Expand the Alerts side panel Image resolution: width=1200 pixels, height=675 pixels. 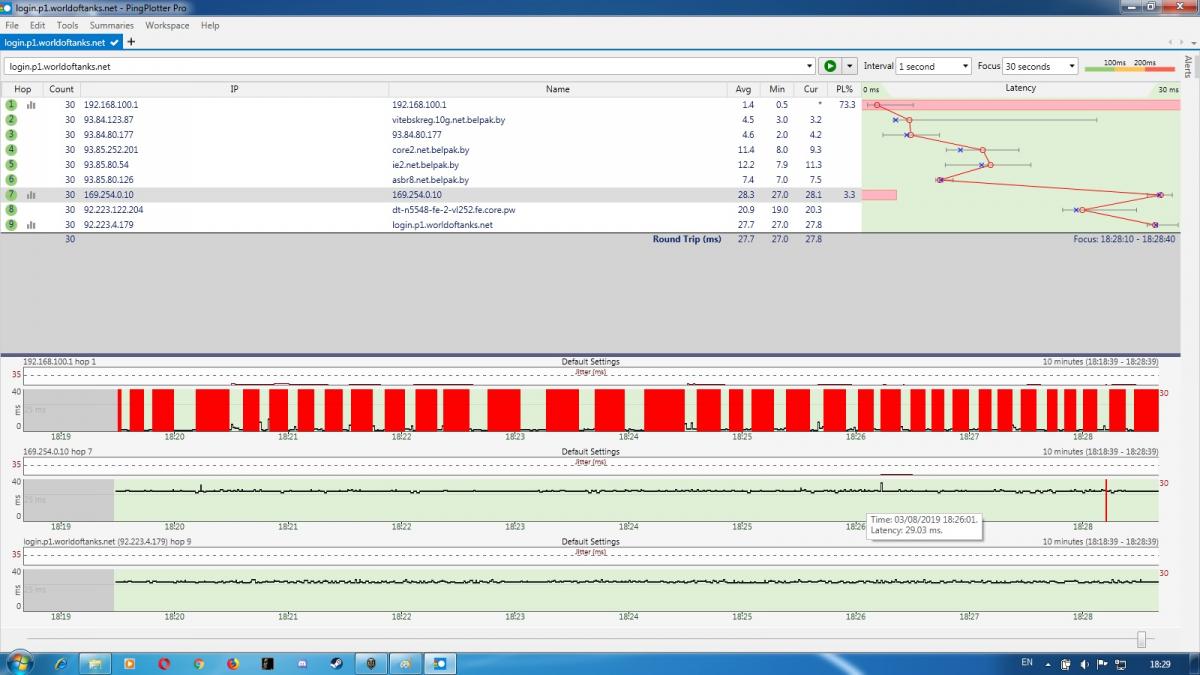click(x=1188, y=66)
